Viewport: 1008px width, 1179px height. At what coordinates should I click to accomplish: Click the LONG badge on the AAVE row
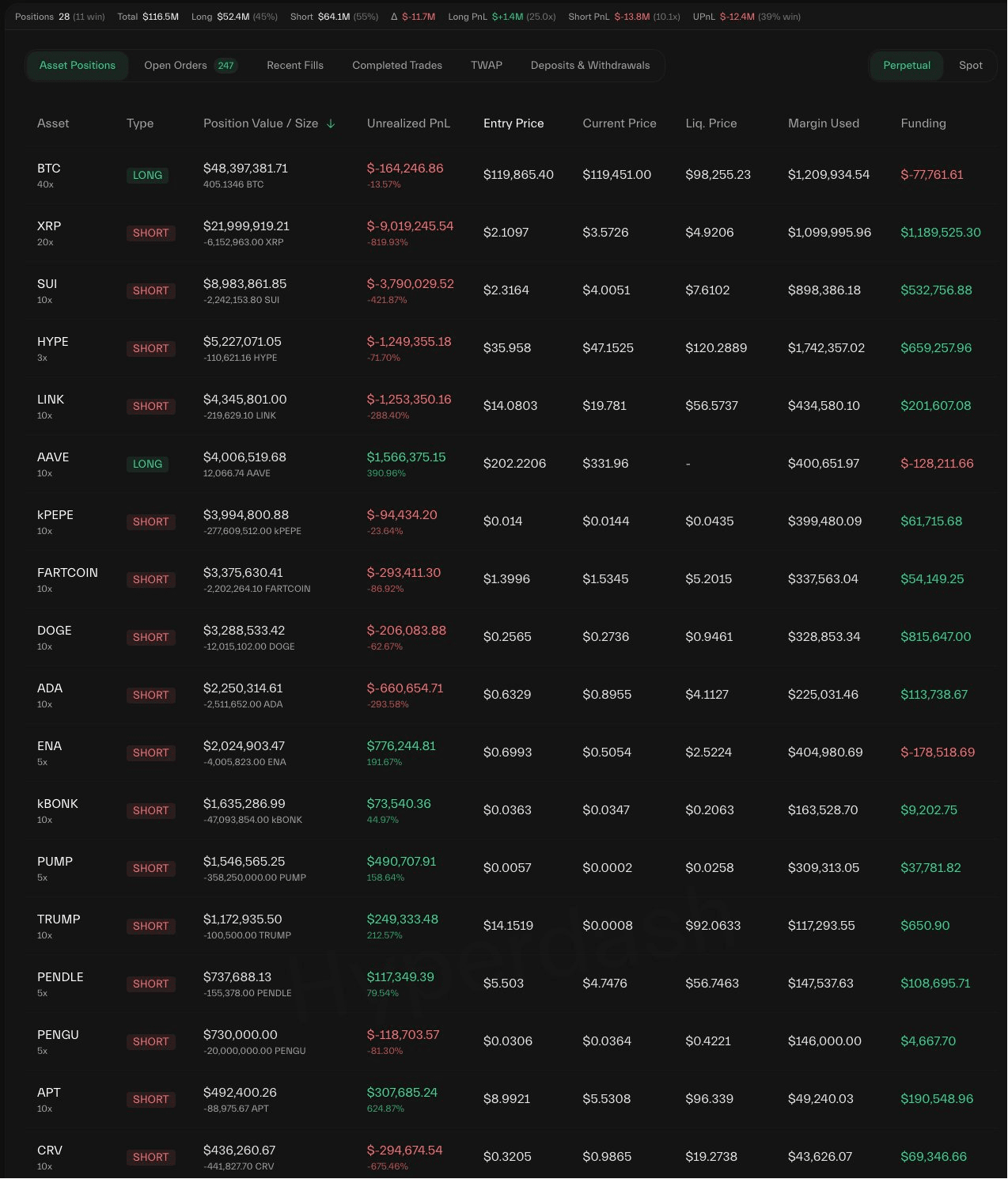click(x=147, y=464)
